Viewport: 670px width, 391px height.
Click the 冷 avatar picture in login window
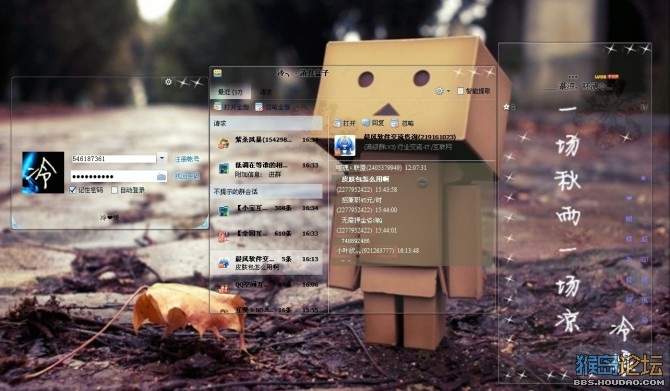click(x=43, y=172)
